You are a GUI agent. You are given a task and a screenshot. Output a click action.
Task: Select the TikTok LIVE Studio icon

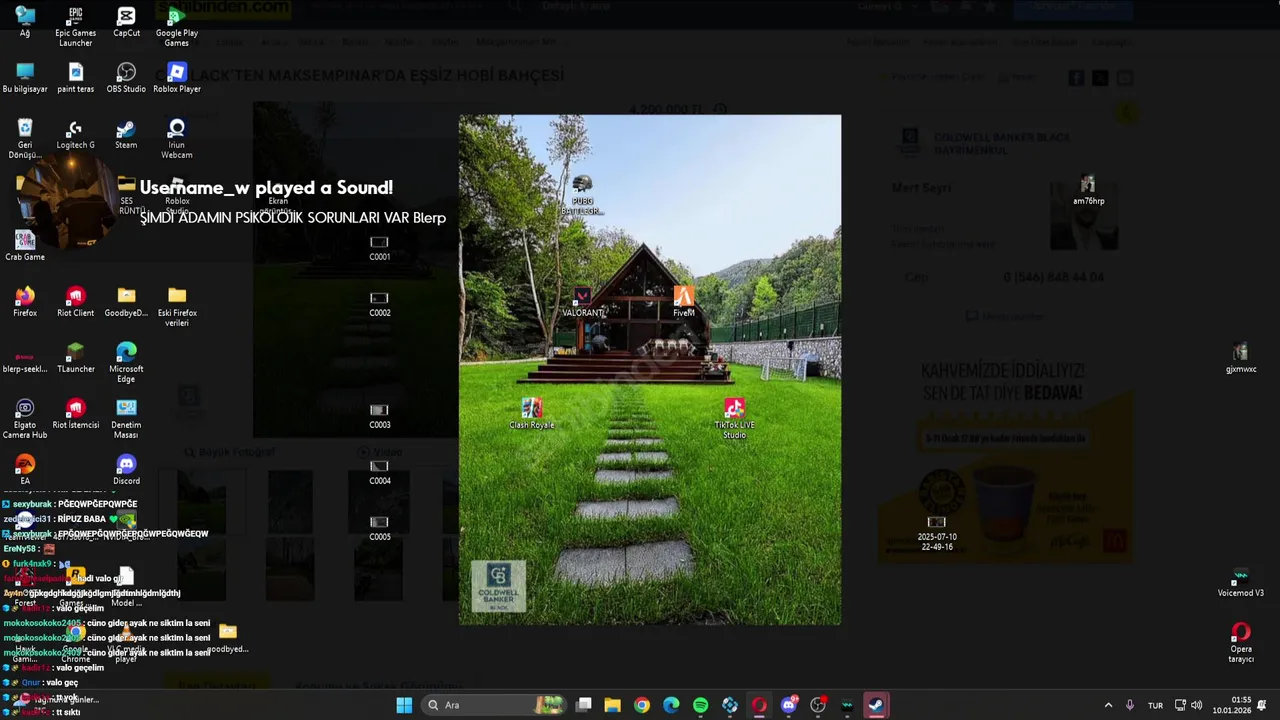coord(734,419)
